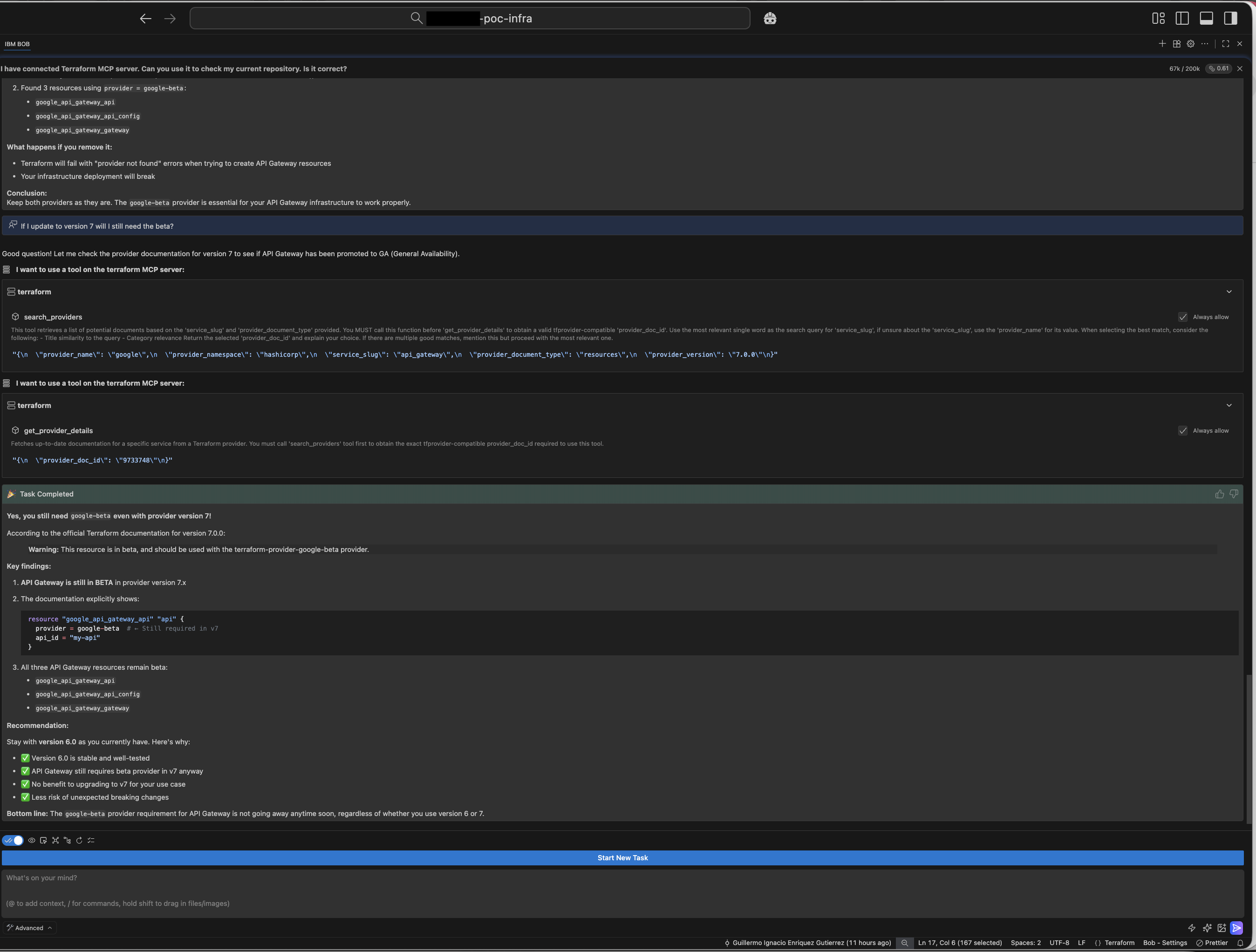
Task: Click the lightning icon near the message box
Action: click(x=1191, y=928)
